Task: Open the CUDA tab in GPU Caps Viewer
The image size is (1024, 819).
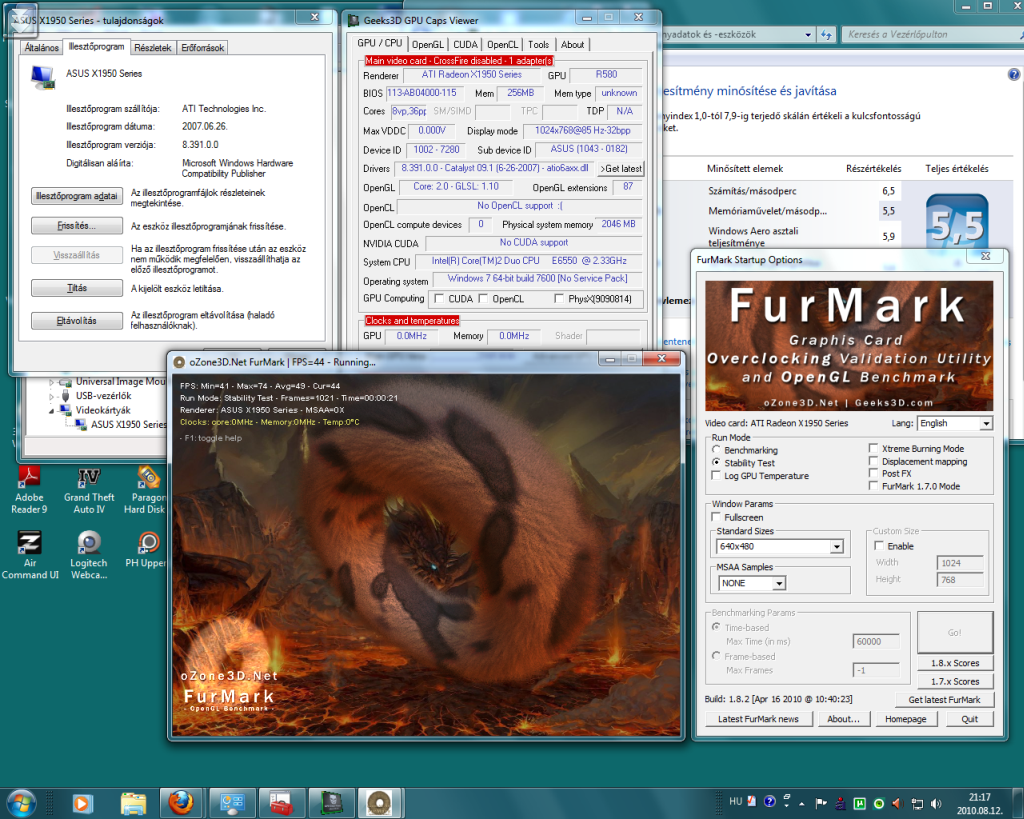Action: pyautogui.click(x=465, y=44)
